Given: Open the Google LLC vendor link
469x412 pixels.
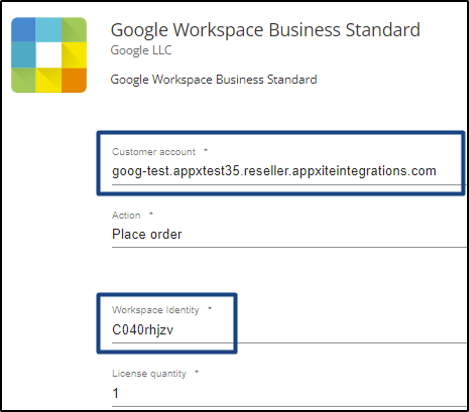Looking at the screenshot, I should [x=141, y=50].
